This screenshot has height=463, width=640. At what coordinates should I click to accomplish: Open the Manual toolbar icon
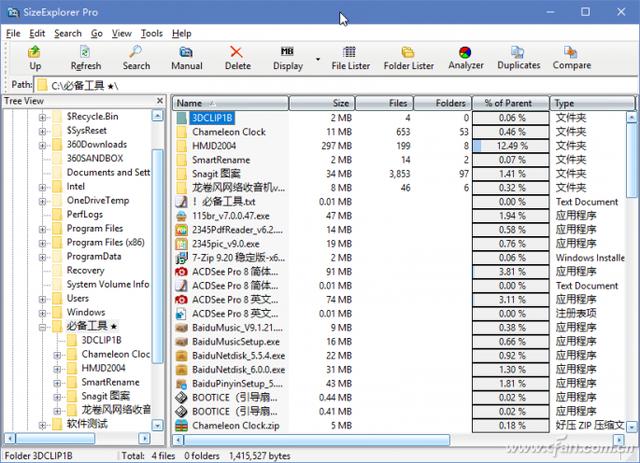(x=186, y=52)
